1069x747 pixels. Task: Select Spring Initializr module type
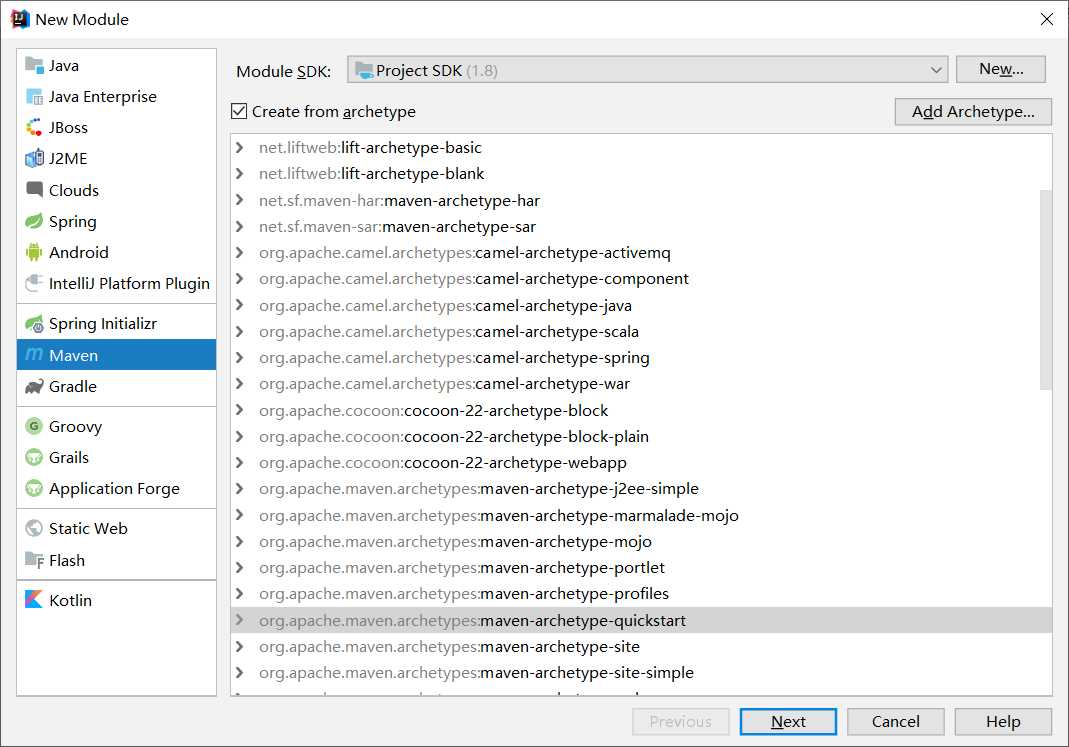116,323
